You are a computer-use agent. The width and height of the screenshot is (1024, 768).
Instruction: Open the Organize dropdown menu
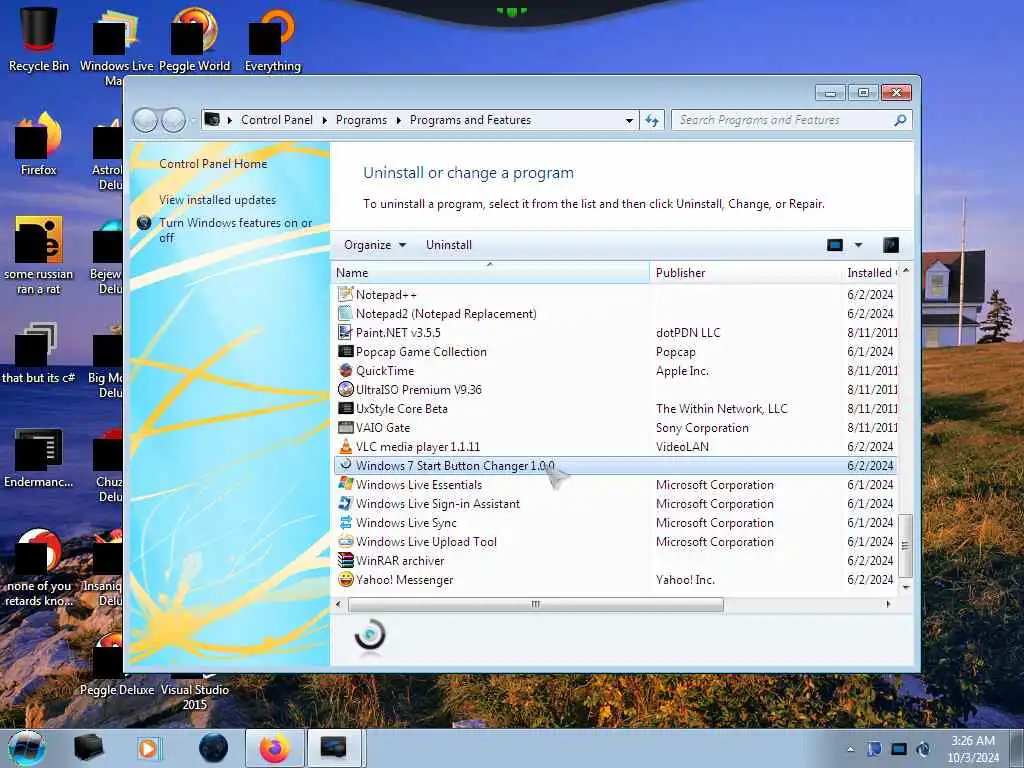pos(375,245)
